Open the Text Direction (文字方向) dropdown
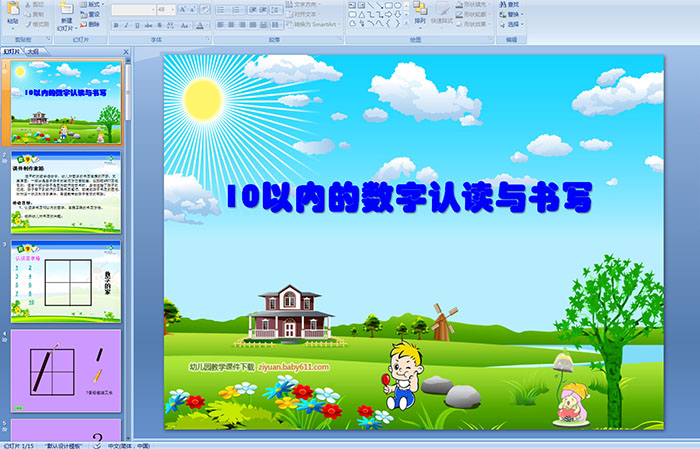 [302, 4]
